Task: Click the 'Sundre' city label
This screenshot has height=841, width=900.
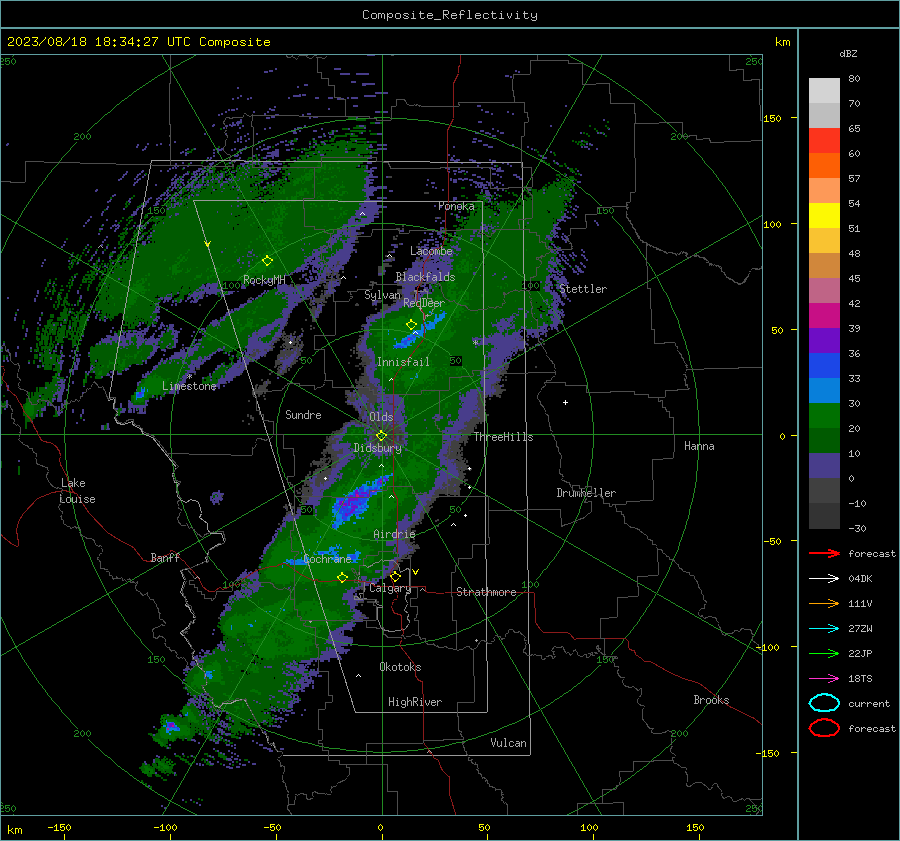Action: click(303, 414)
